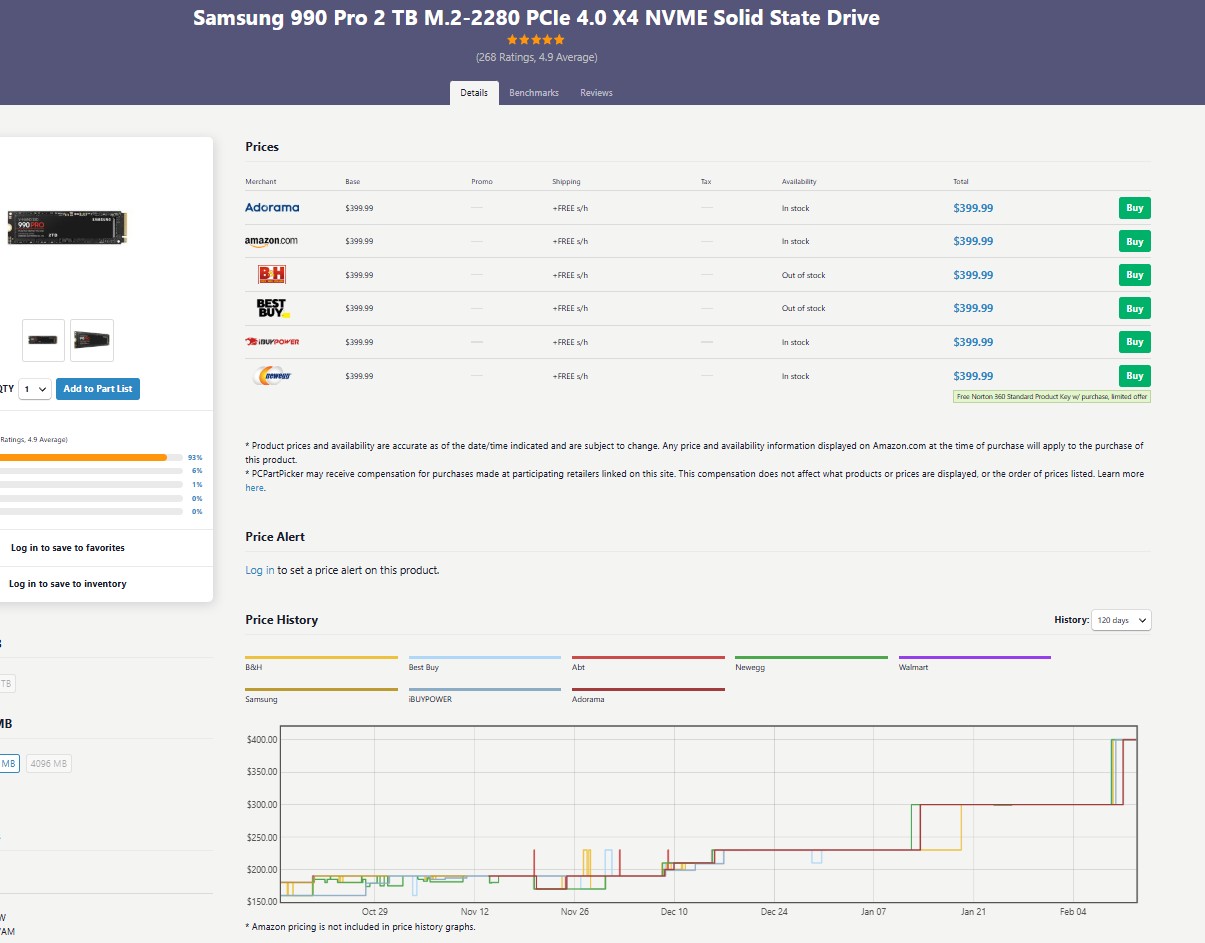Click Buy in the iBUYPOWER row
1205x943 pixels.
click(1135, 342)
